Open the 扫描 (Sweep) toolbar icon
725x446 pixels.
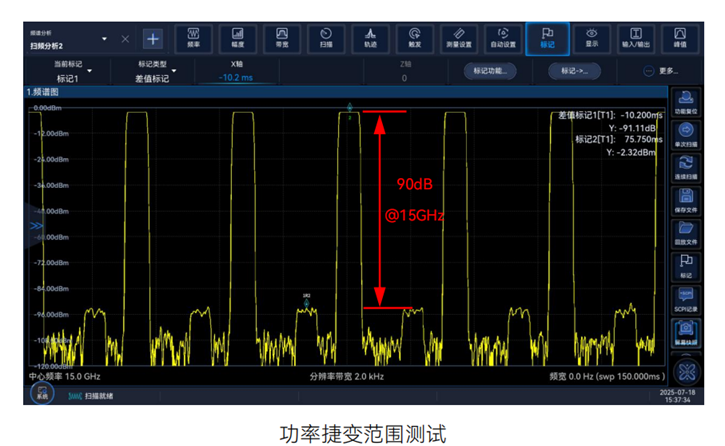click(x=325, y=38)
